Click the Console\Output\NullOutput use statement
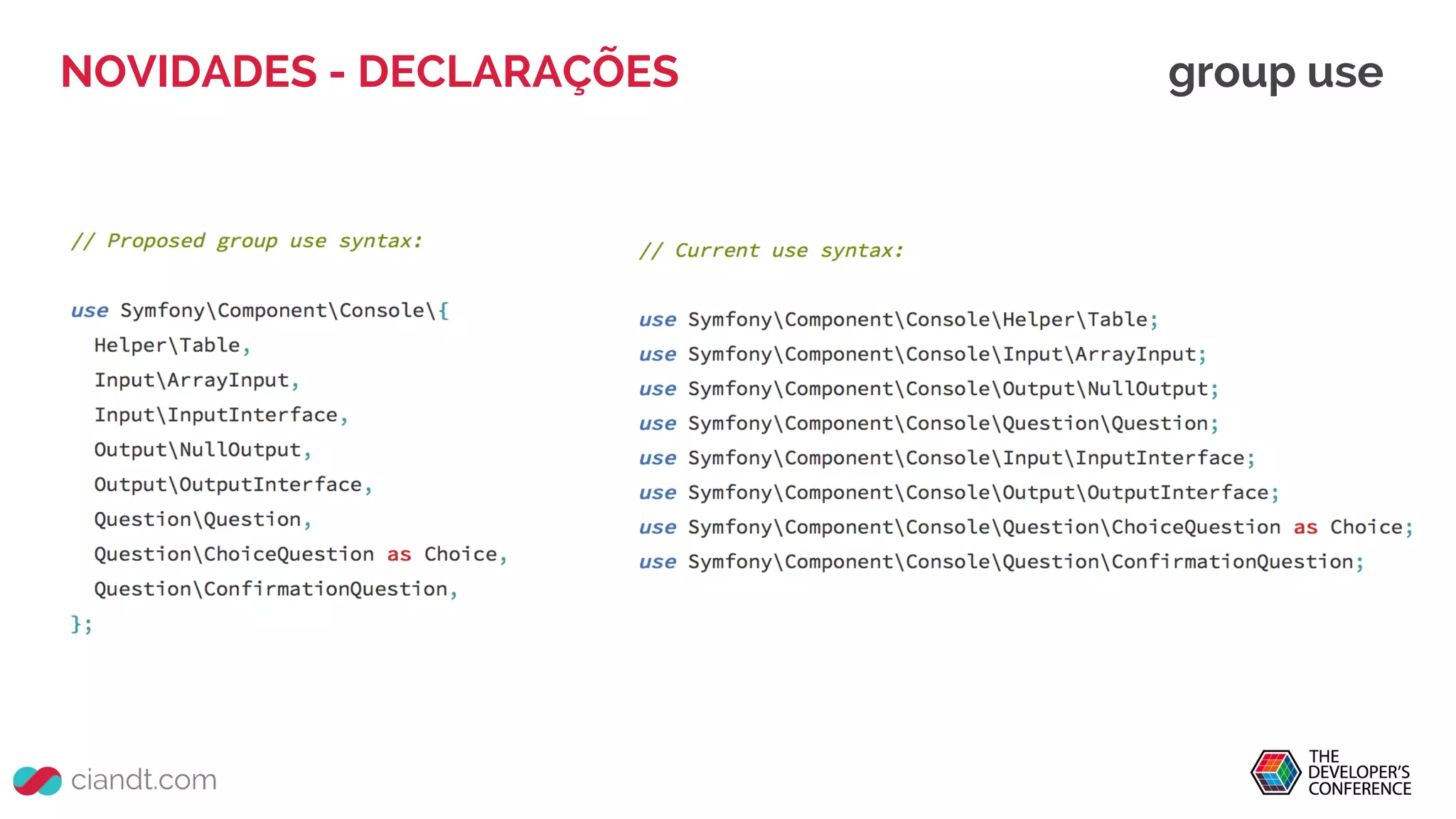 click(x=928, y=389)
